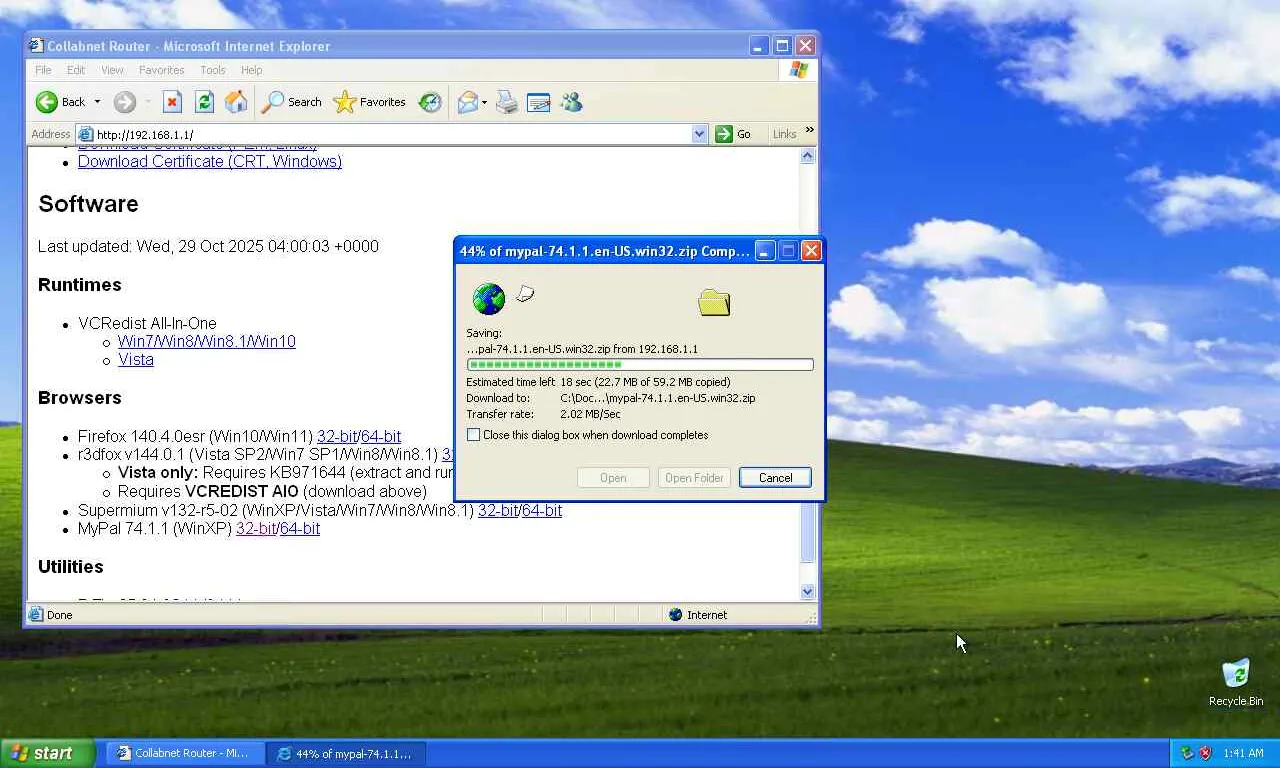
Task: Expand the address bar dropdown
Action: click(699, 134)
